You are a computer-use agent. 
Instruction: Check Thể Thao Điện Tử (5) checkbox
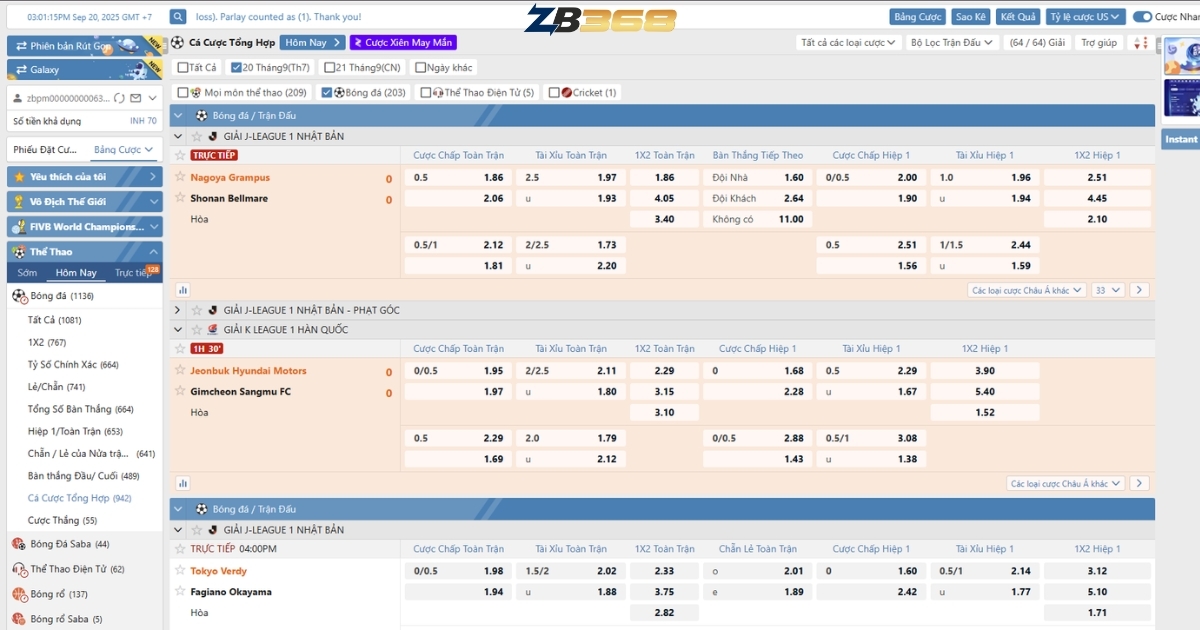tap(426, 92)
